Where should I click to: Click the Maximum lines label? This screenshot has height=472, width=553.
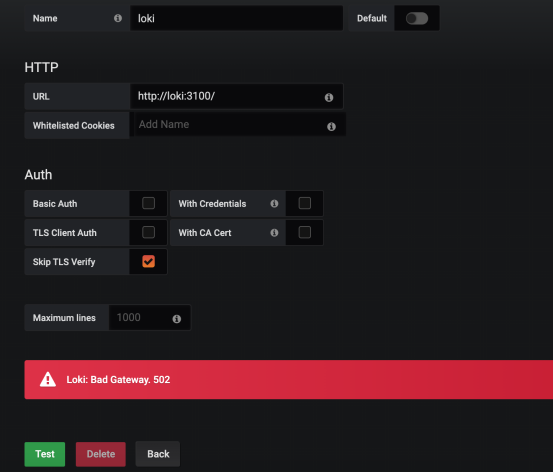[64, 318]
